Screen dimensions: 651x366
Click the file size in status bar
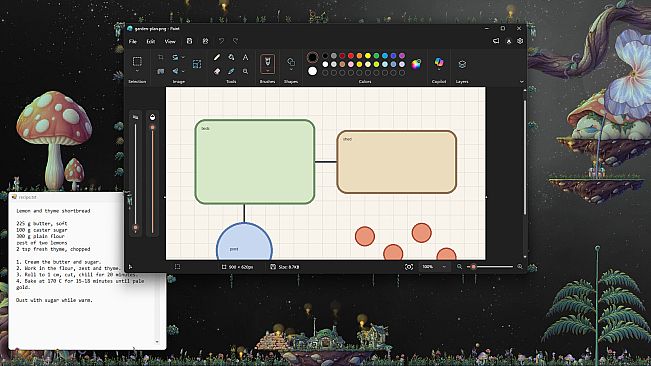pyautogui.click(x=285, y=267)
